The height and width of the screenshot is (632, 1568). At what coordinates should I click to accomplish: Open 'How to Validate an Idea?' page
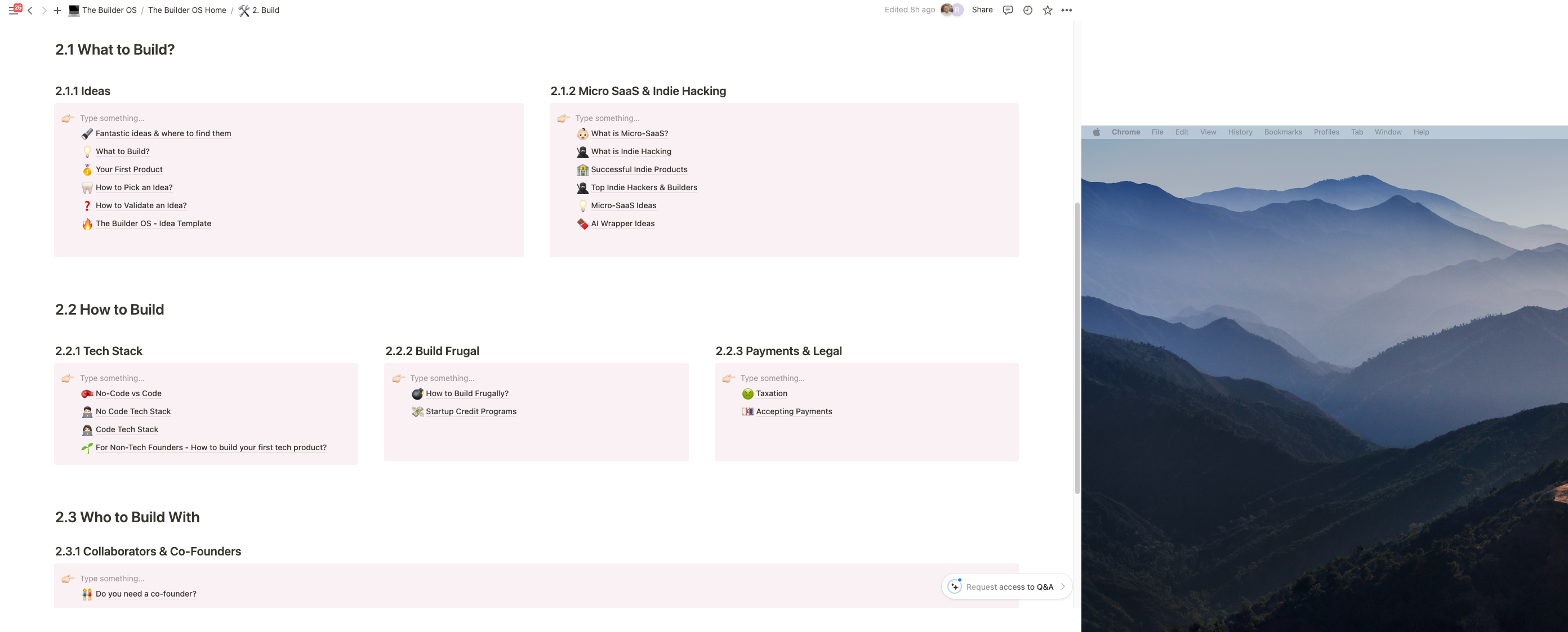[141, 205]
